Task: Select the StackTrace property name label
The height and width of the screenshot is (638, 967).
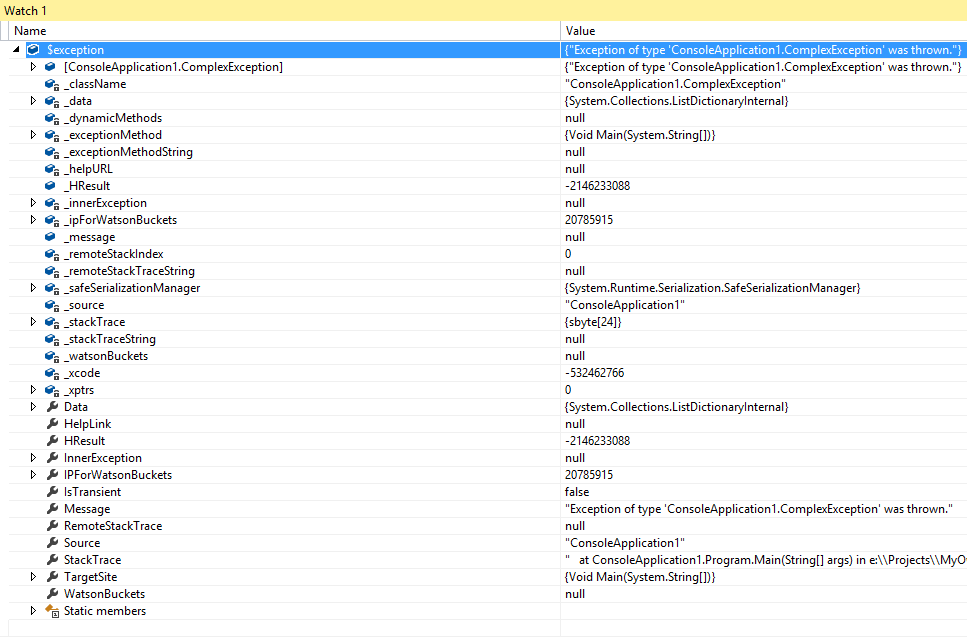Action: (93, 560)
